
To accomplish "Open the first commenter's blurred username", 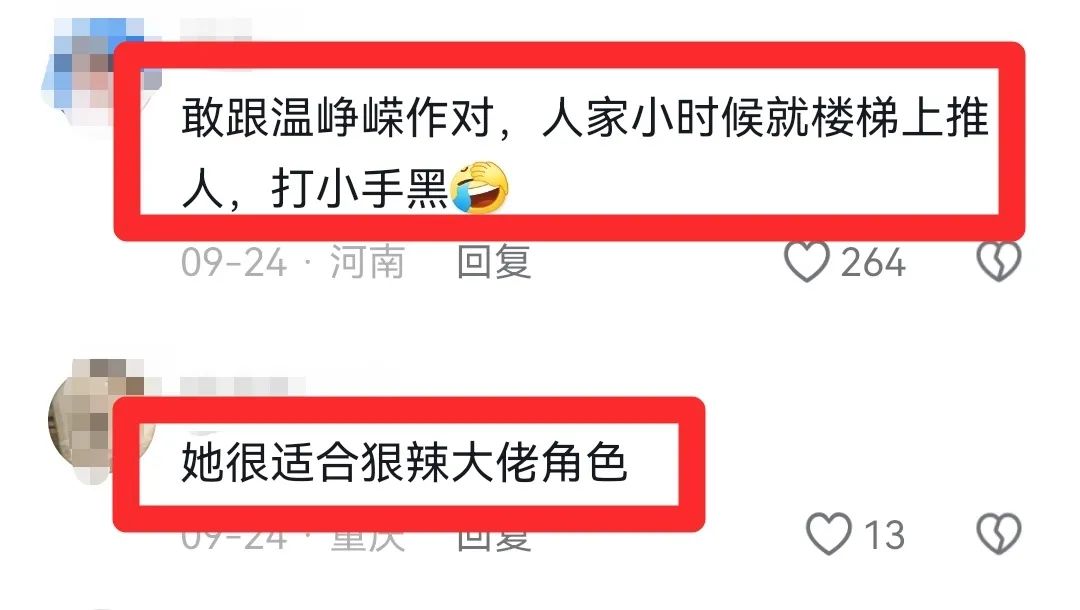I will pyautogui.click(x=216, y=30).
